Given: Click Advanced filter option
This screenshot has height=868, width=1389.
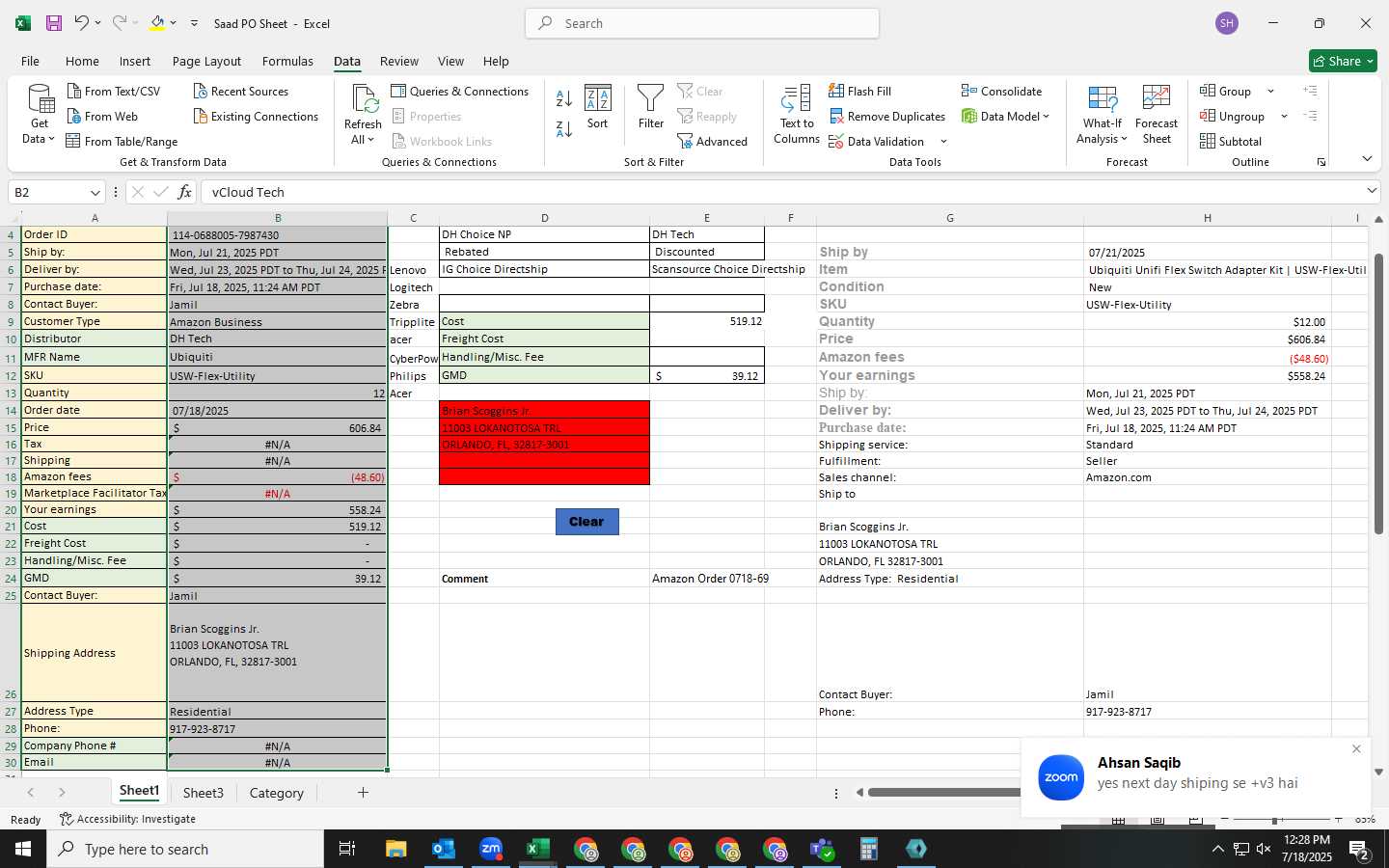Looking at the screenshot, I should point(713,141).
